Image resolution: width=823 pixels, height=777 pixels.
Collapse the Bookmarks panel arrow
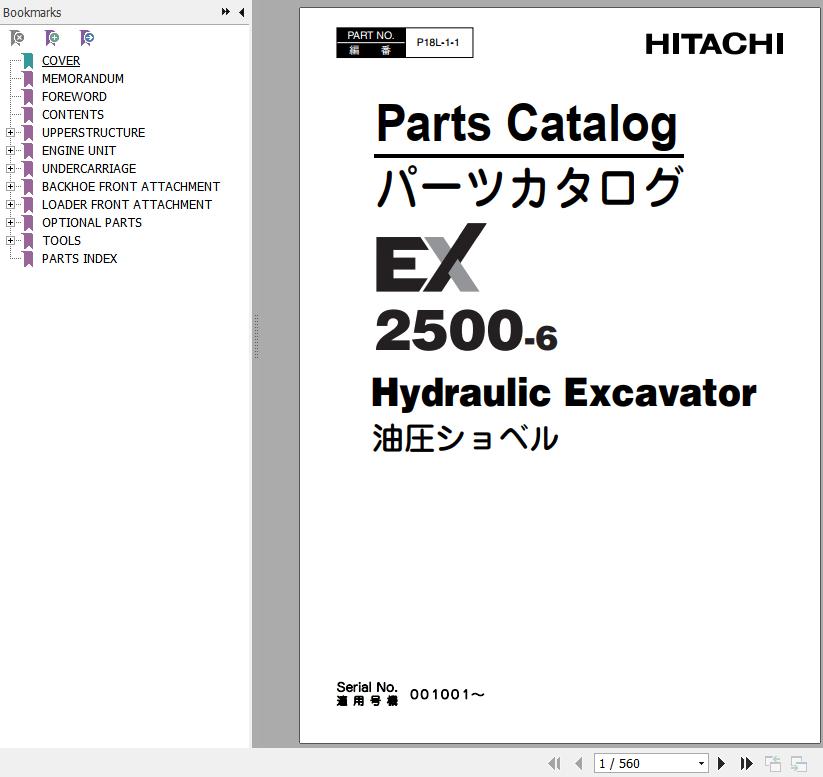241,12
